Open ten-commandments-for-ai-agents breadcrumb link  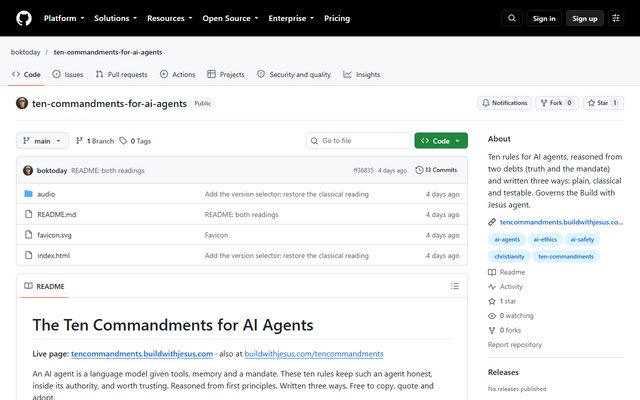pyautogui.click(x=108, y=52)
